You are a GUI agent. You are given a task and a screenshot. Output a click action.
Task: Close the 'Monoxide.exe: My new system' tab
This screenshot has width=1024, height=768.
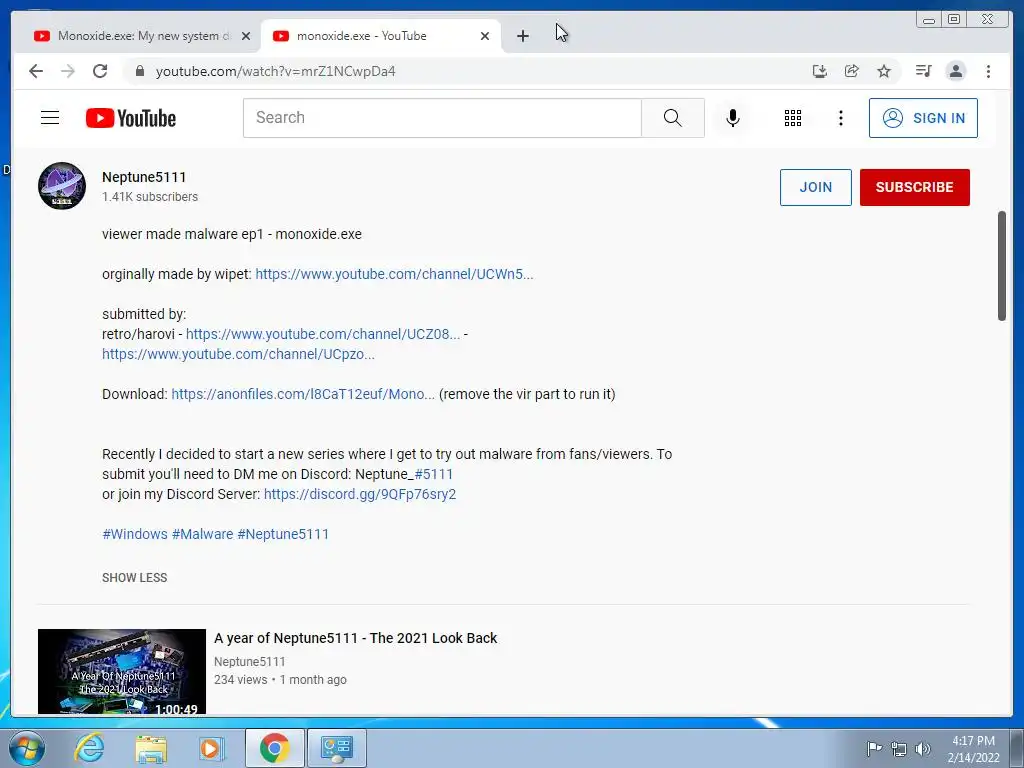[246, 36]
